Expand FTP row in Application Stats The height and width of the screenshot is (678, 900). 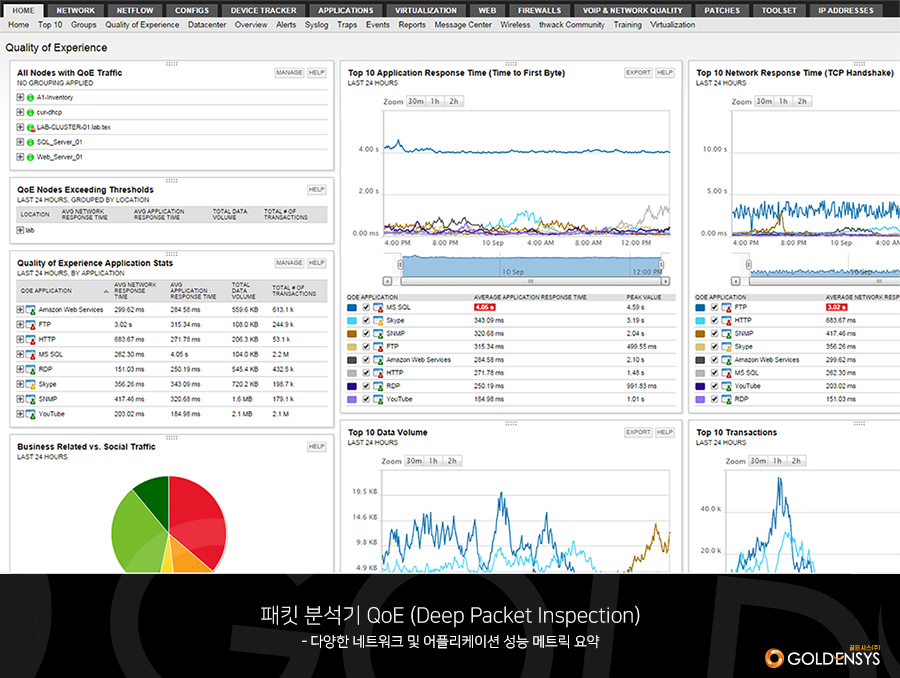tap(20, 325)
